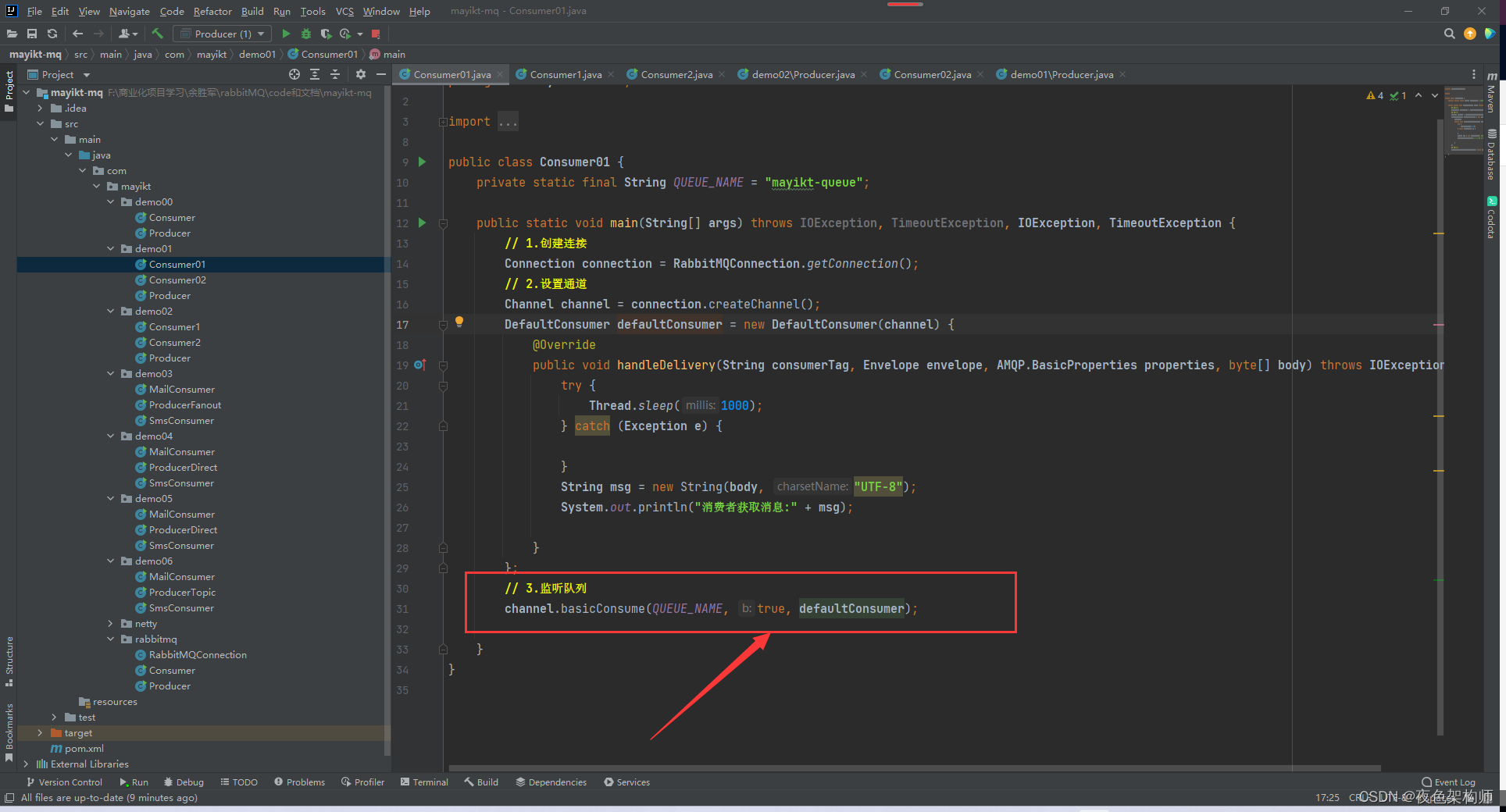This screenshot has height=812, width=1506.
Task: Close the Consumer2.java tab
Action: click(x=722, y=74)
